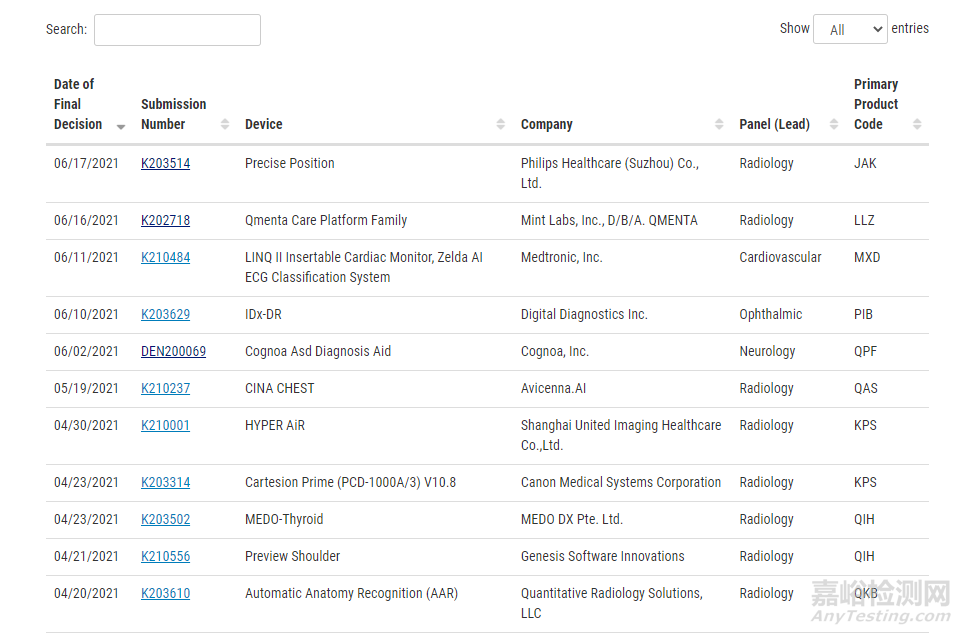Follow the K203629 IDx-DR link
The height and width of the screenshot is (634, 962).
165,315
